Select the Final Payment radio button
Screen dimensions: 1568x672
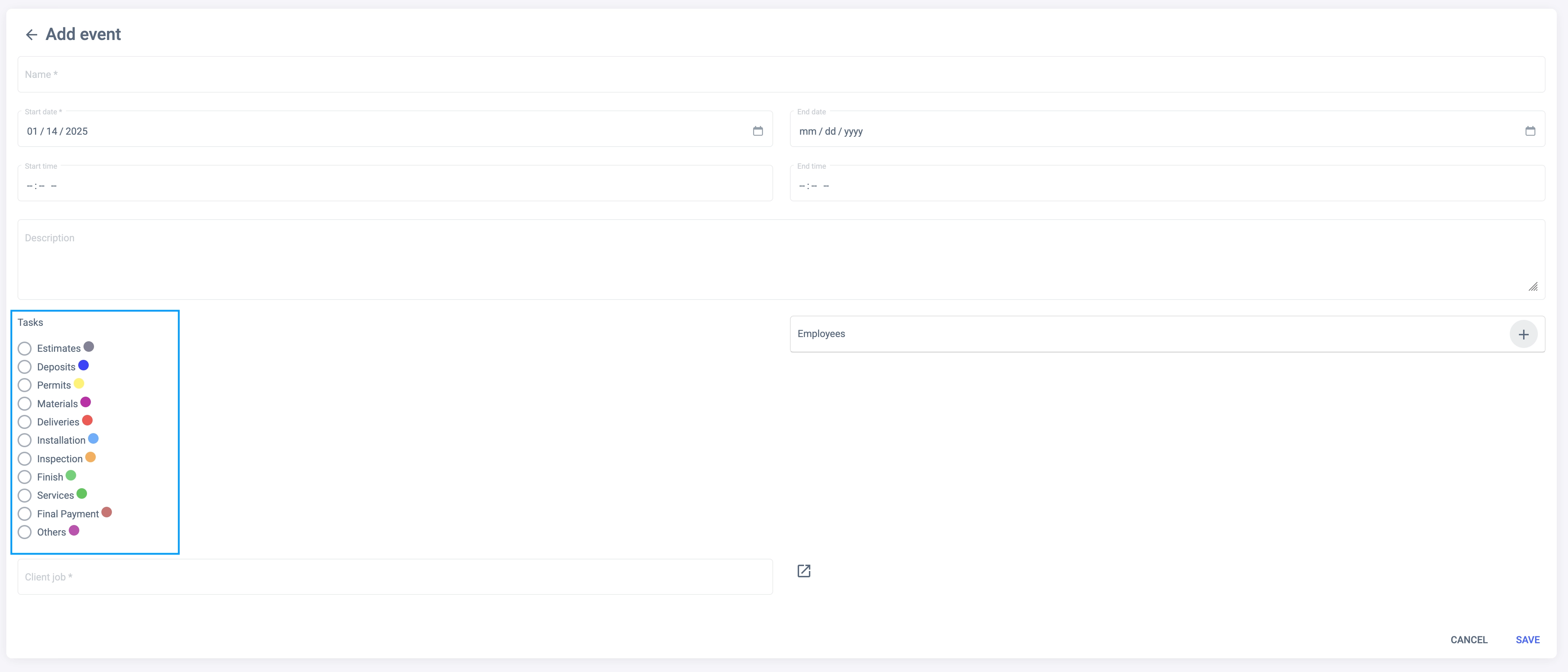[24, 514]
